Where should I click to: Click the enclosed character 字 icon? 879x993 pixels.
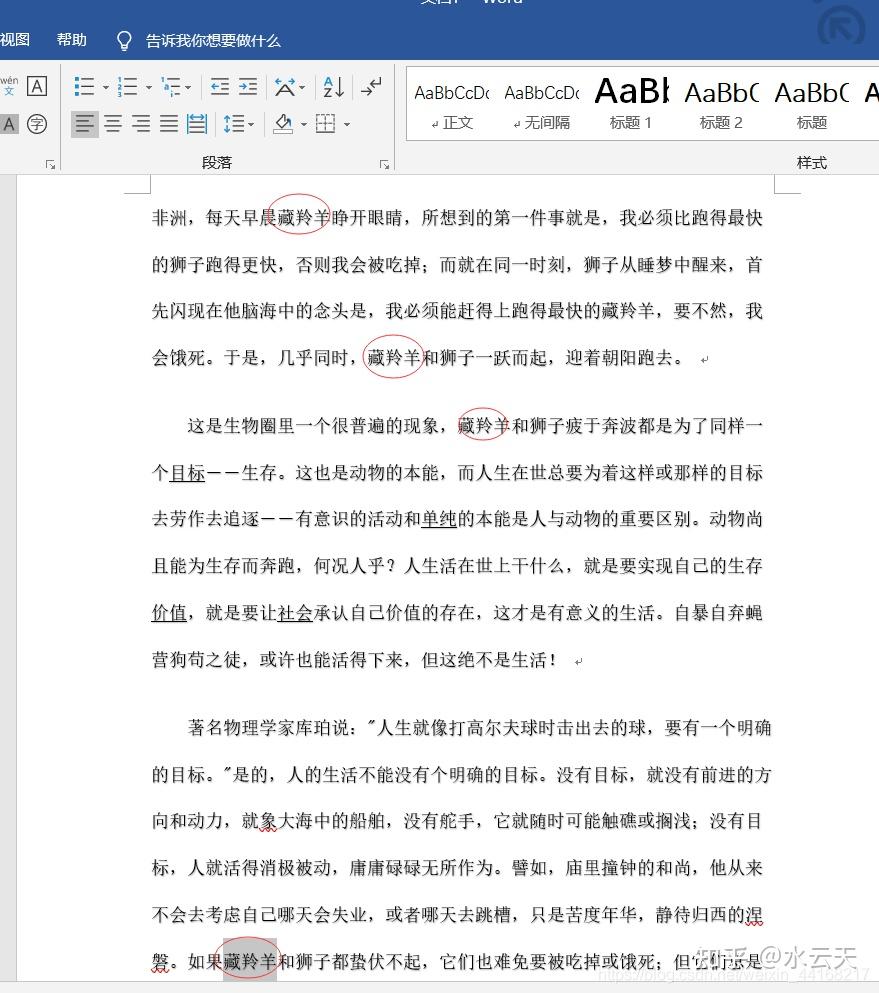click(x=37, y=123)
